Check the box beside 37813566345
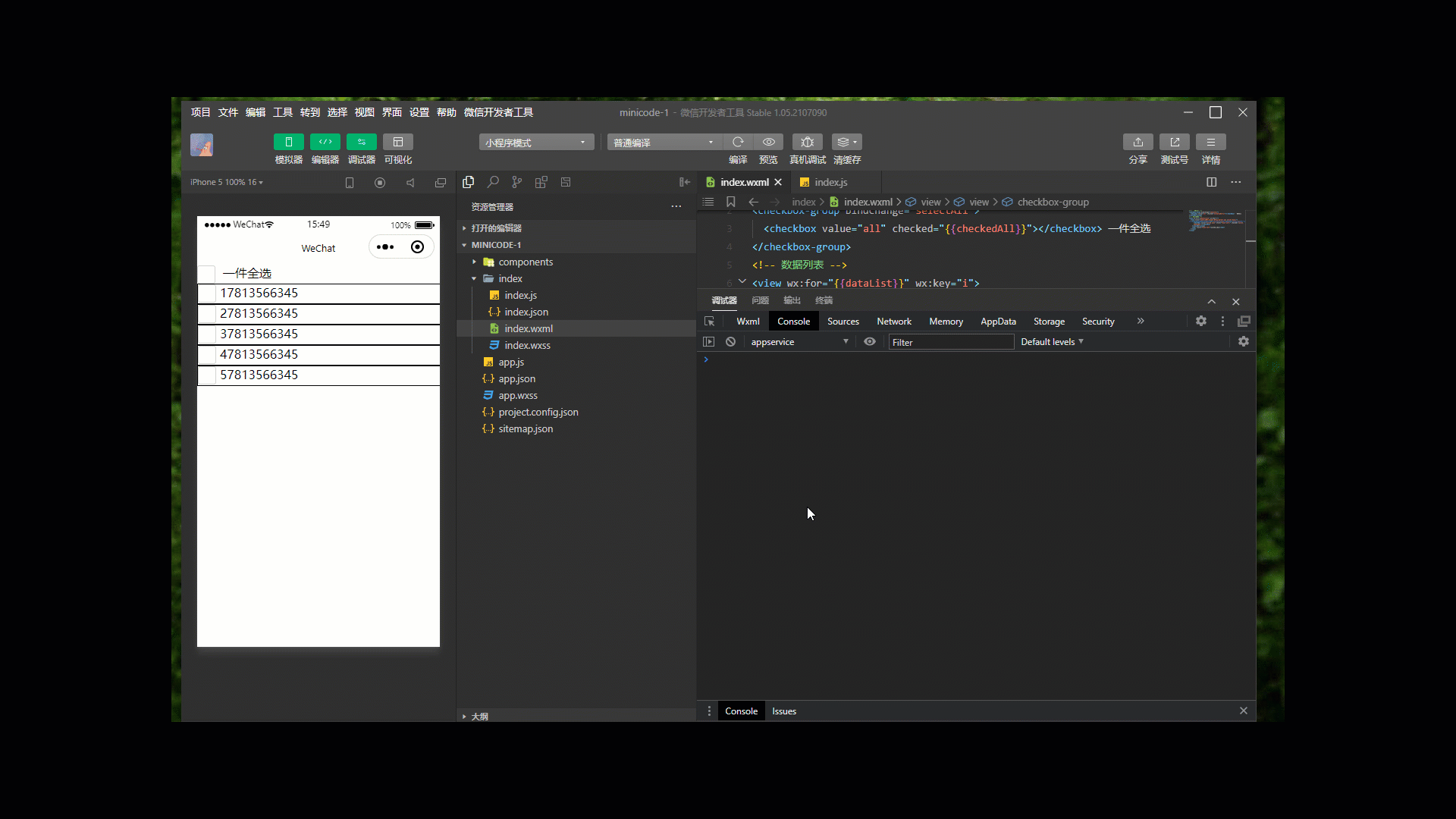This screenshot has height=819, width=1456. coord(207,334)
